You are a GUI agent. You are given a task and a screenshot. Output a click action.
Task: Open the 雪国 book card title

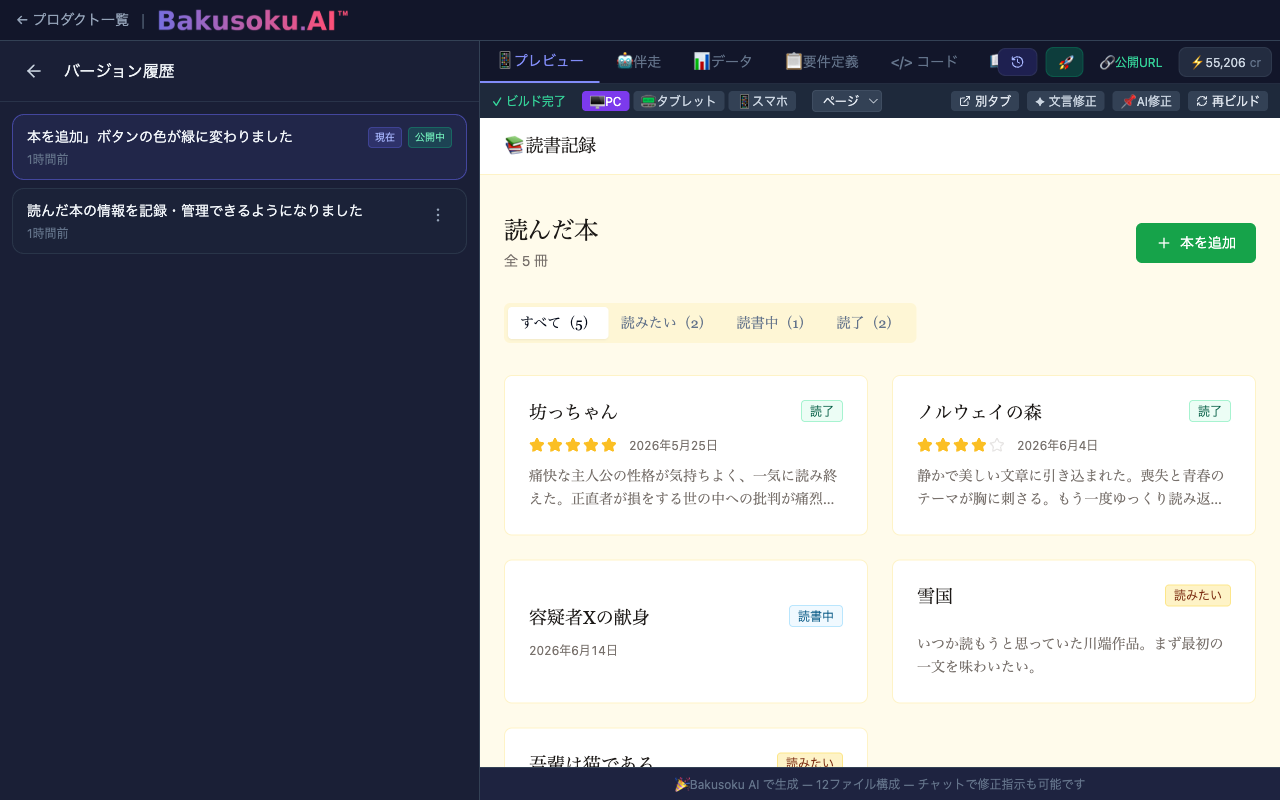pos(935,596)
